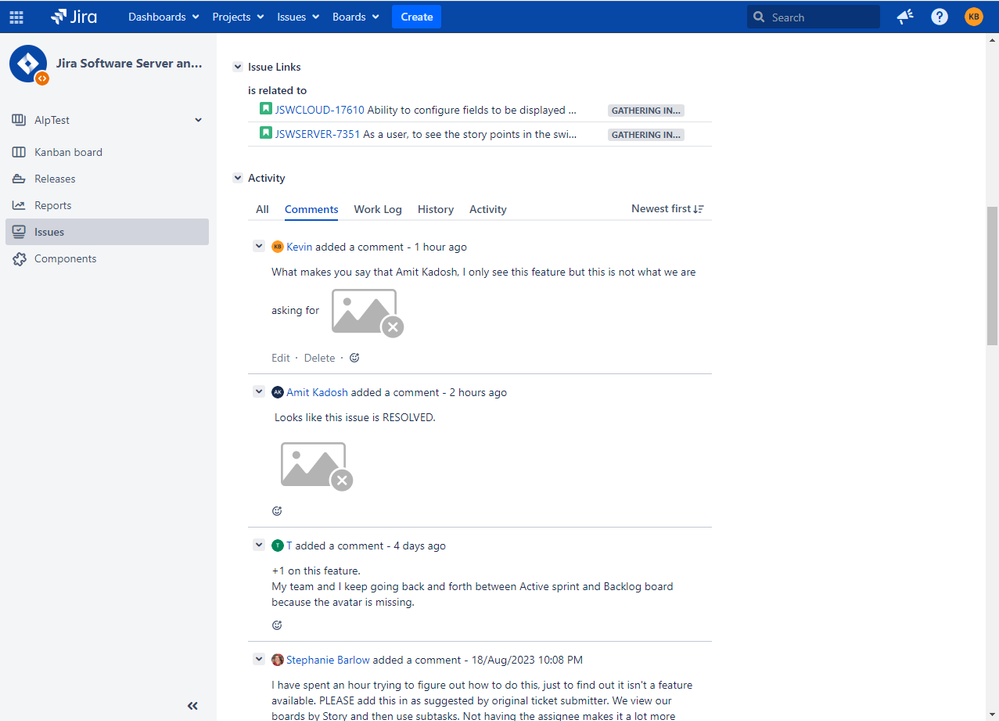Open the Issues dropdown in top bar
This screenshot has height=721, width=999.
point(298,17)
